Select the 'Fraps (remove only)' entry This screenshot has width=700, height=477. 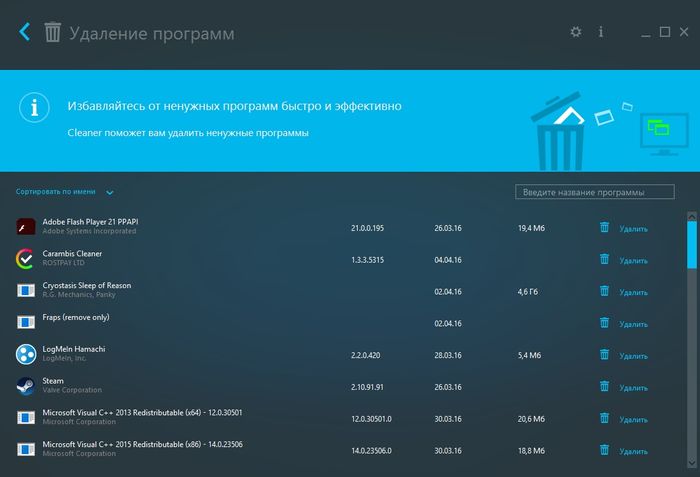(x=76, y=317)
